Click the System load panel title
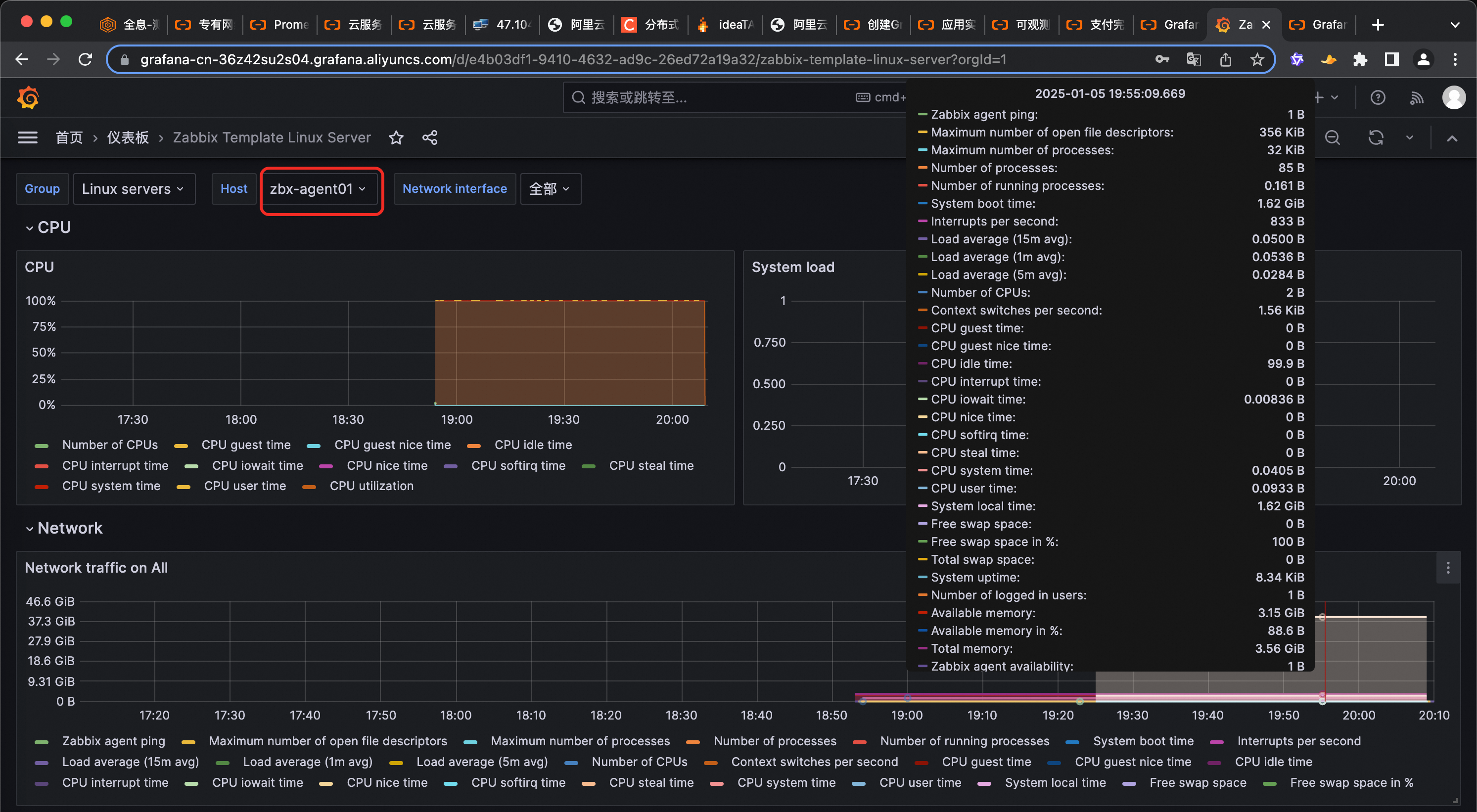The height and width of the screenshot is (812, 1477). tap(793, 267)
